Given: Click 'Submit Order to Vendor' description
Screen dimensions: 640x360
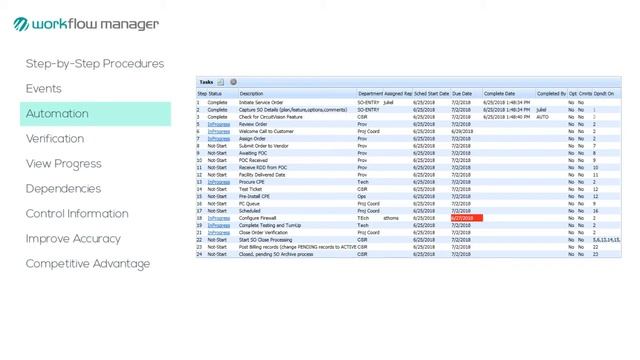Looking at the screenshot, I should pos(264,146).
